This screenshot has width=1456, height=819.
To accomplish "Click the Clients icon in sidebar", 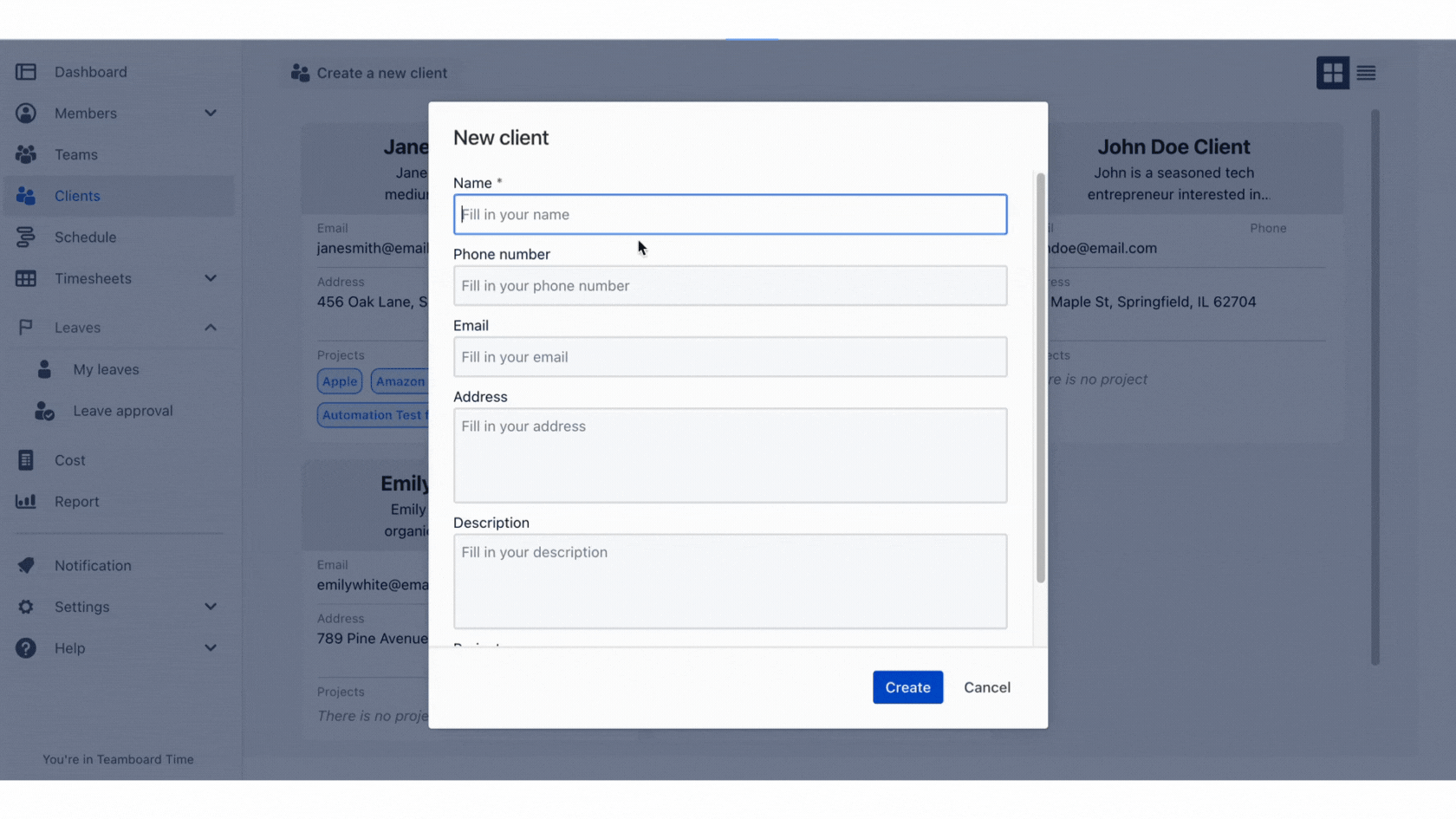I will [x=26, y=196].
